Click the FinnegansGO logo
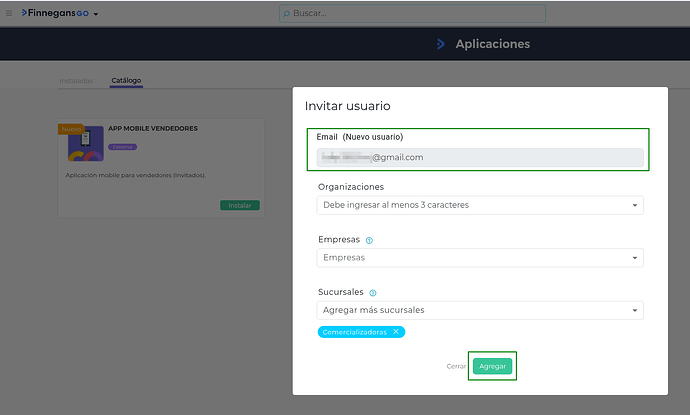This screenshot has width=690, height=415. pos(55,13)
